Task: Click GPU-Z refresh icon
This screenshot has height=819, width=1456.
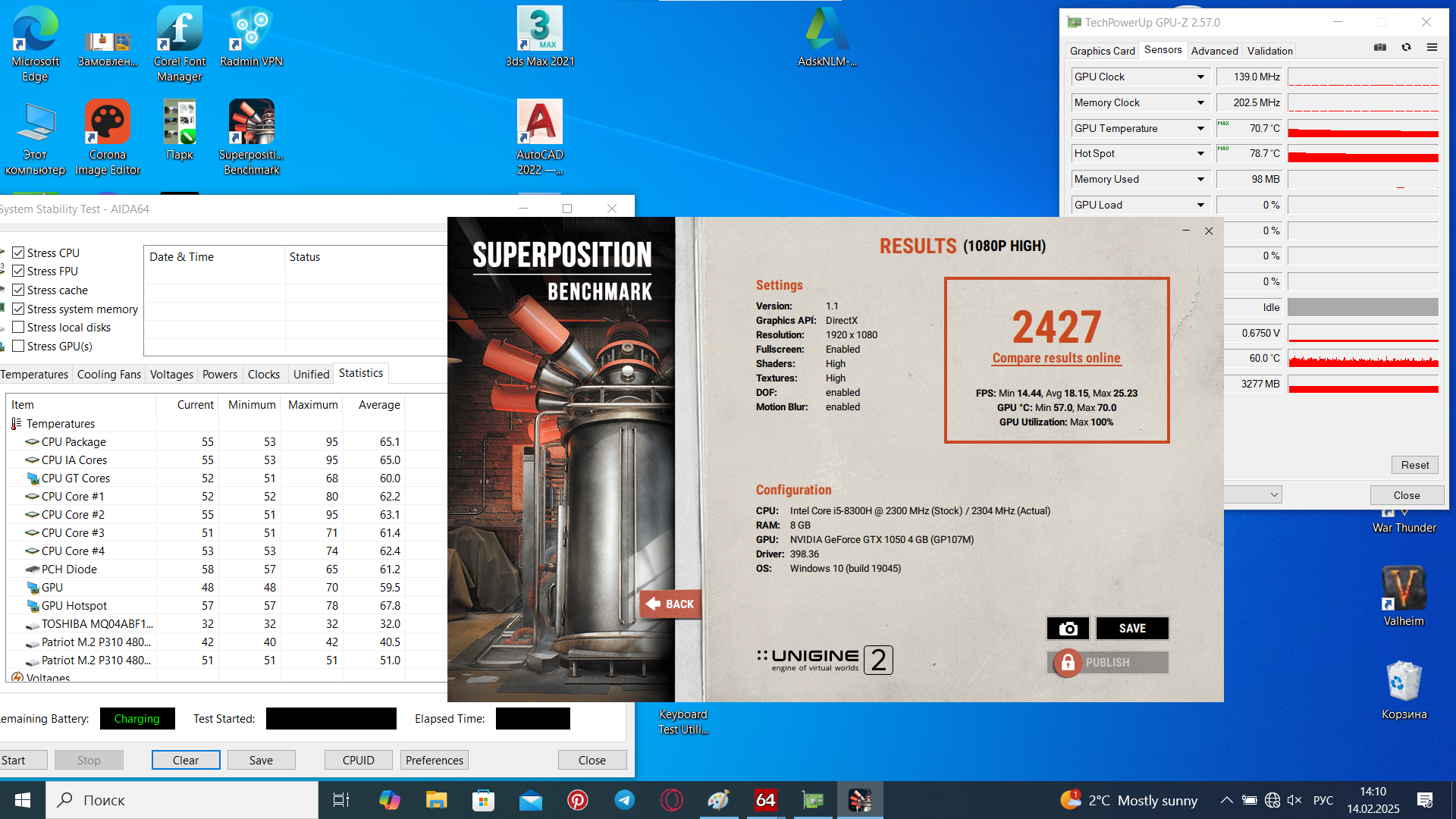Action: click(x=1406, y=47)
